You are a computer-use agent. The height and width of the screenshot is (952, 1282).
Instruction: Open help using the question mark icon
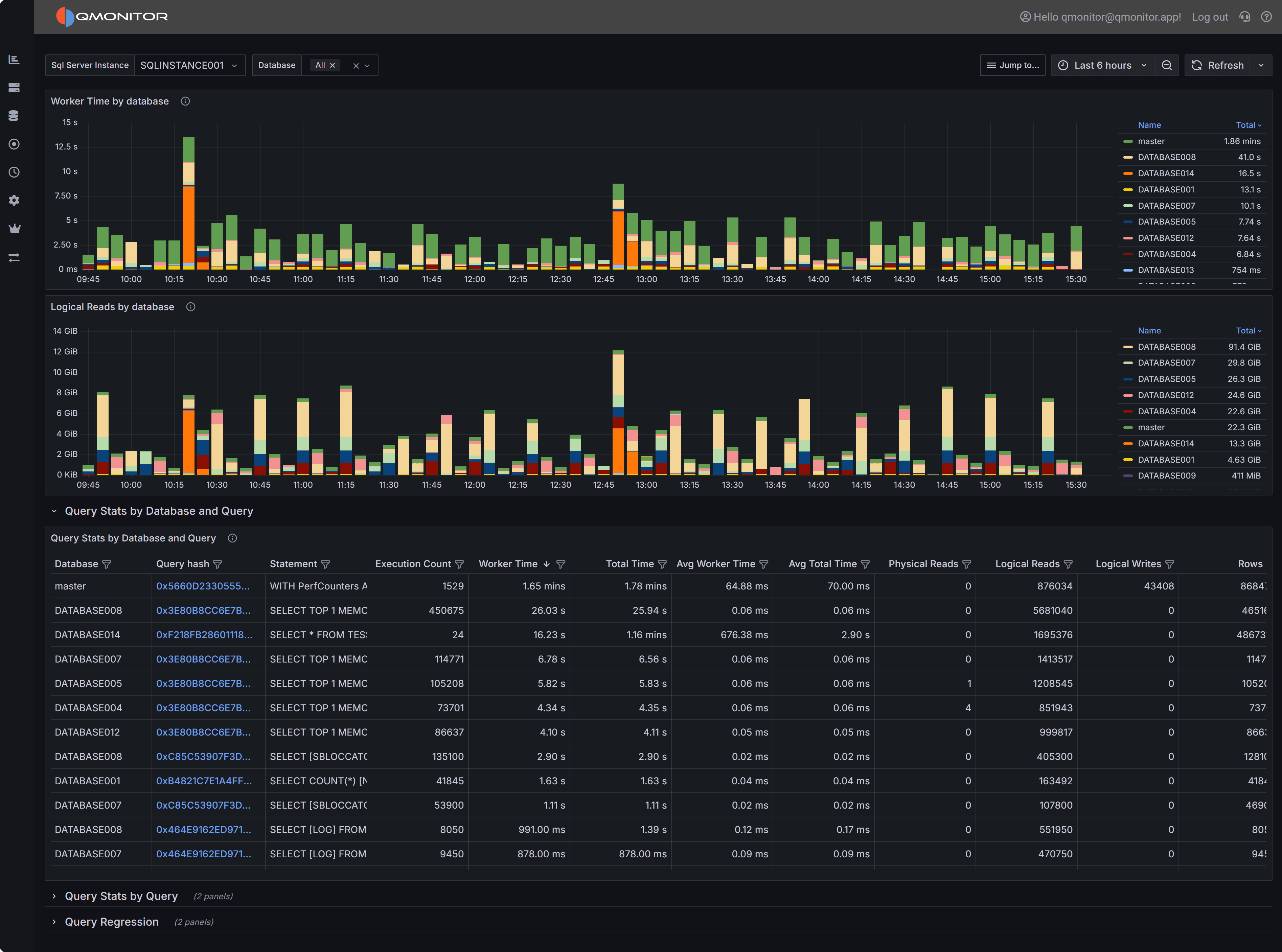(1266, 17)
